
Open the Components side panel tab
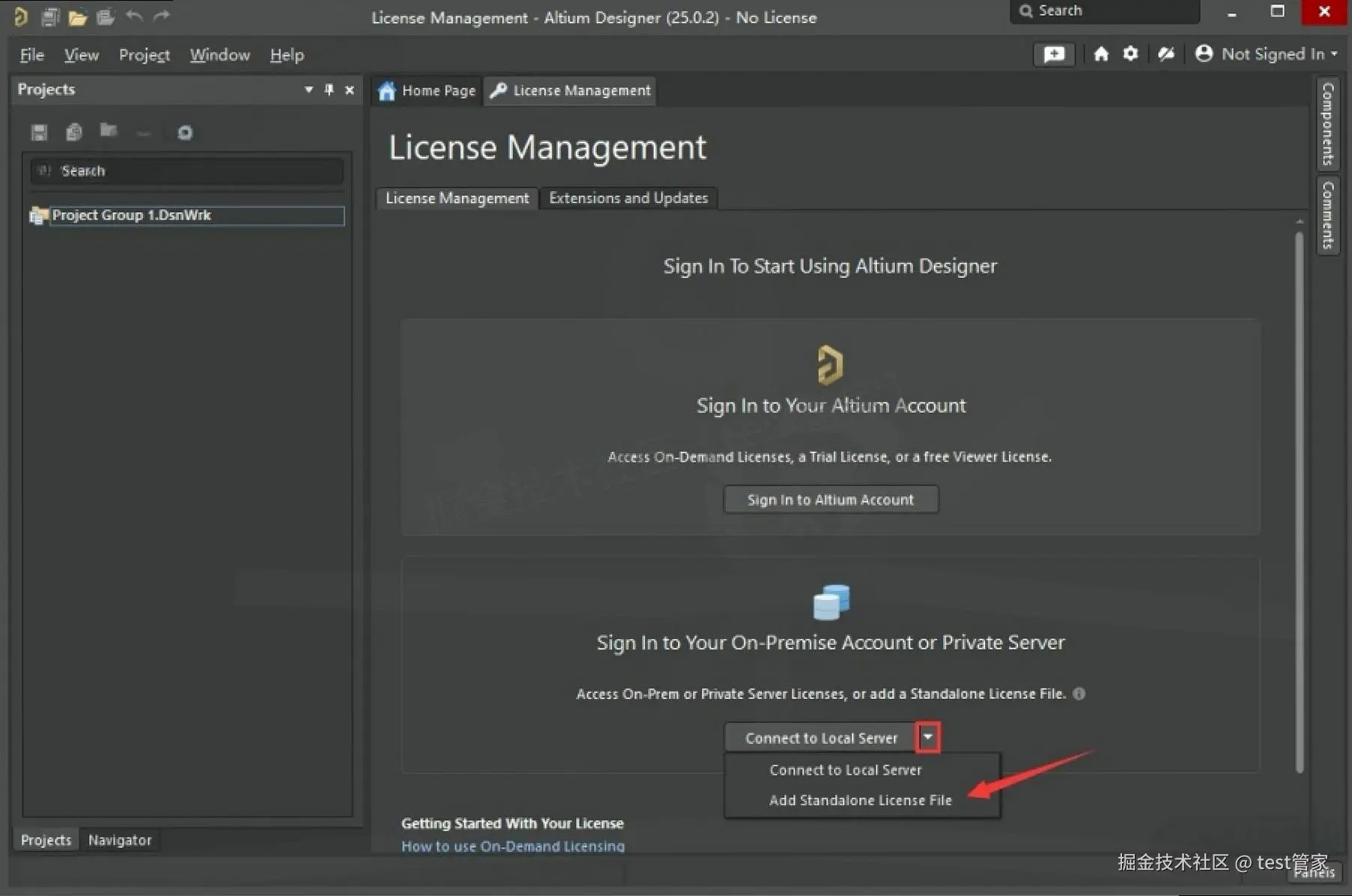tap(1328, 124)
